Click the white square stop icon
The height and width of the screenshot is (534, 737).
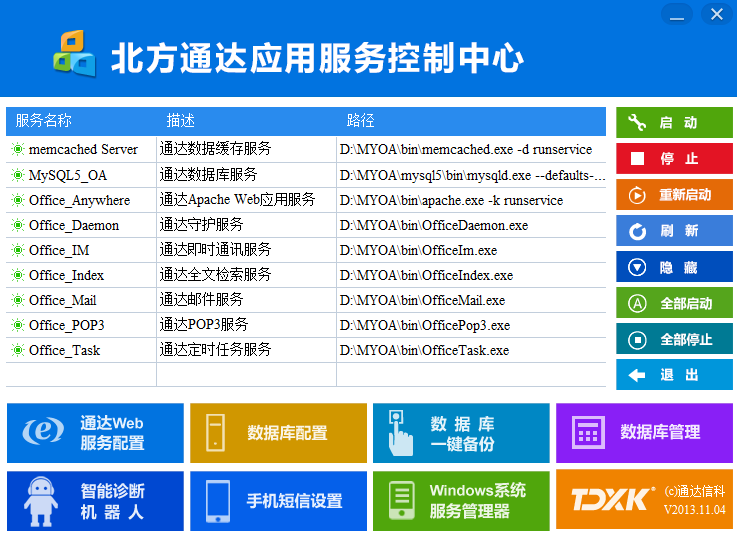pos(637,158)
